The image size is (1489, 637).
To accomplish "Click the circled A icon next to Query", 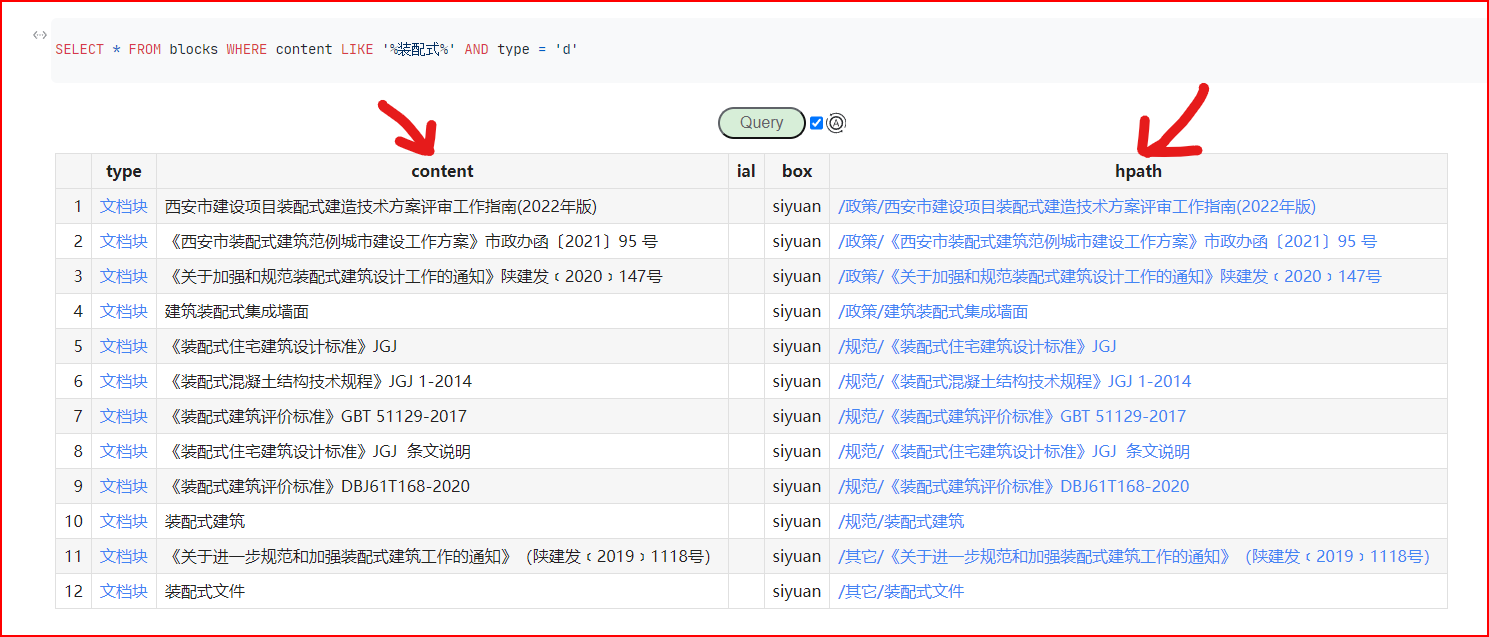I will 836,123.
